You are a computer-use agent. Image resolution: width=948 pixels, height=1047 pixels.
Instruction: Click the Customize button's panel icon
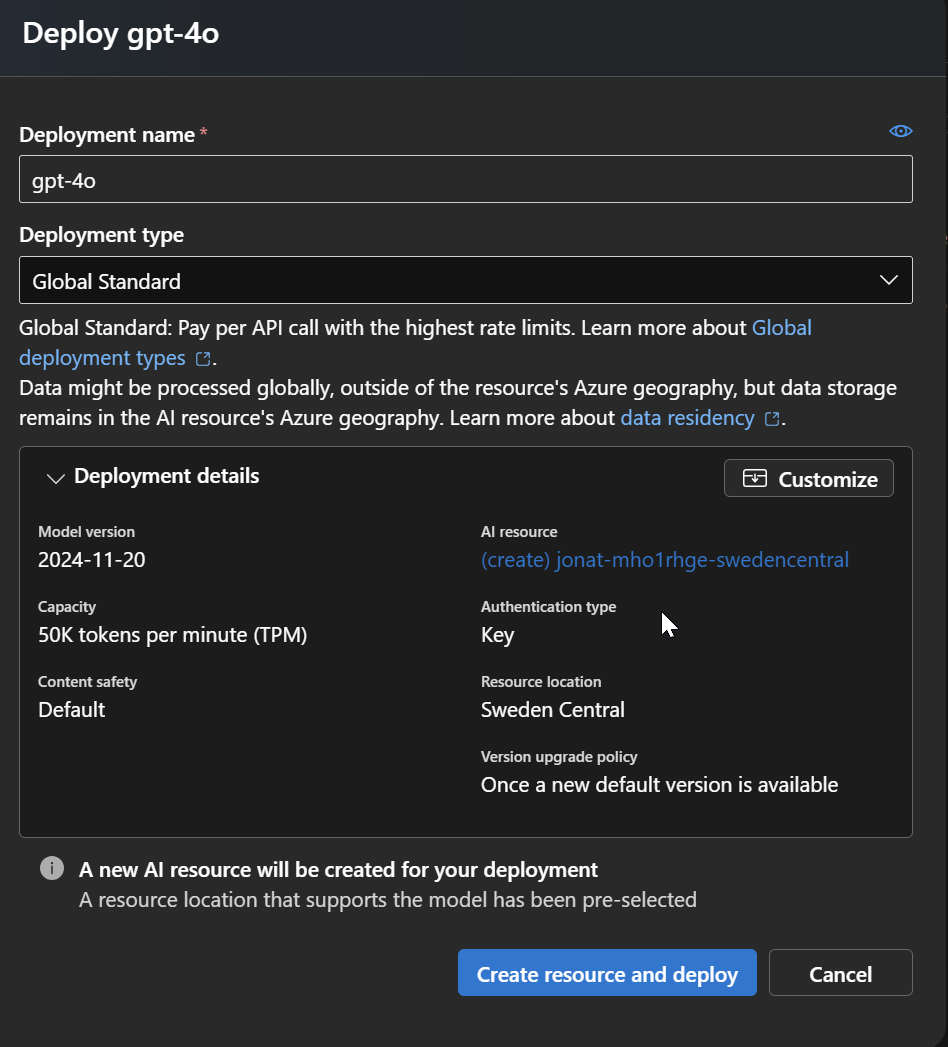pyautogui.click(x=754, y=478)
